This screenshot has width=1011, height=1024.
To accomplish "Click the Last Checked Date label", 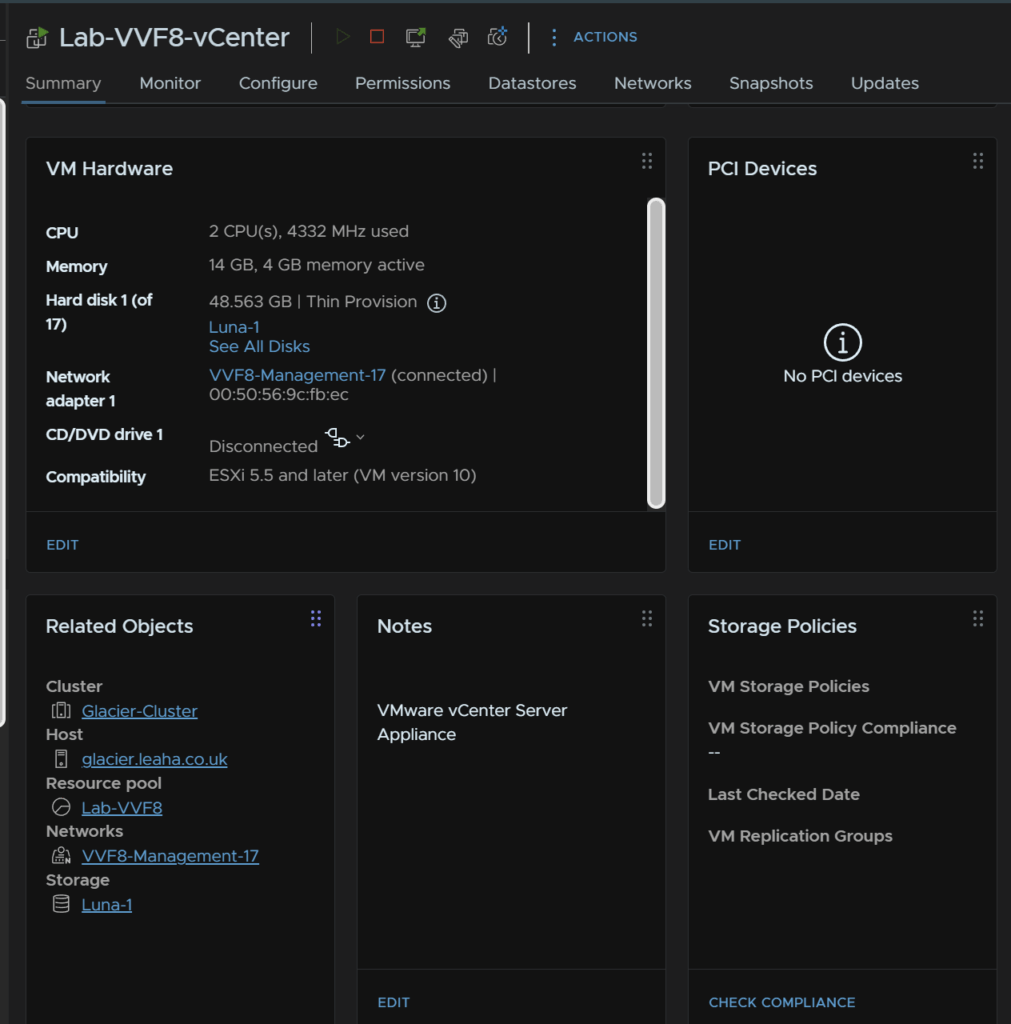I will [x=784, y=794].
